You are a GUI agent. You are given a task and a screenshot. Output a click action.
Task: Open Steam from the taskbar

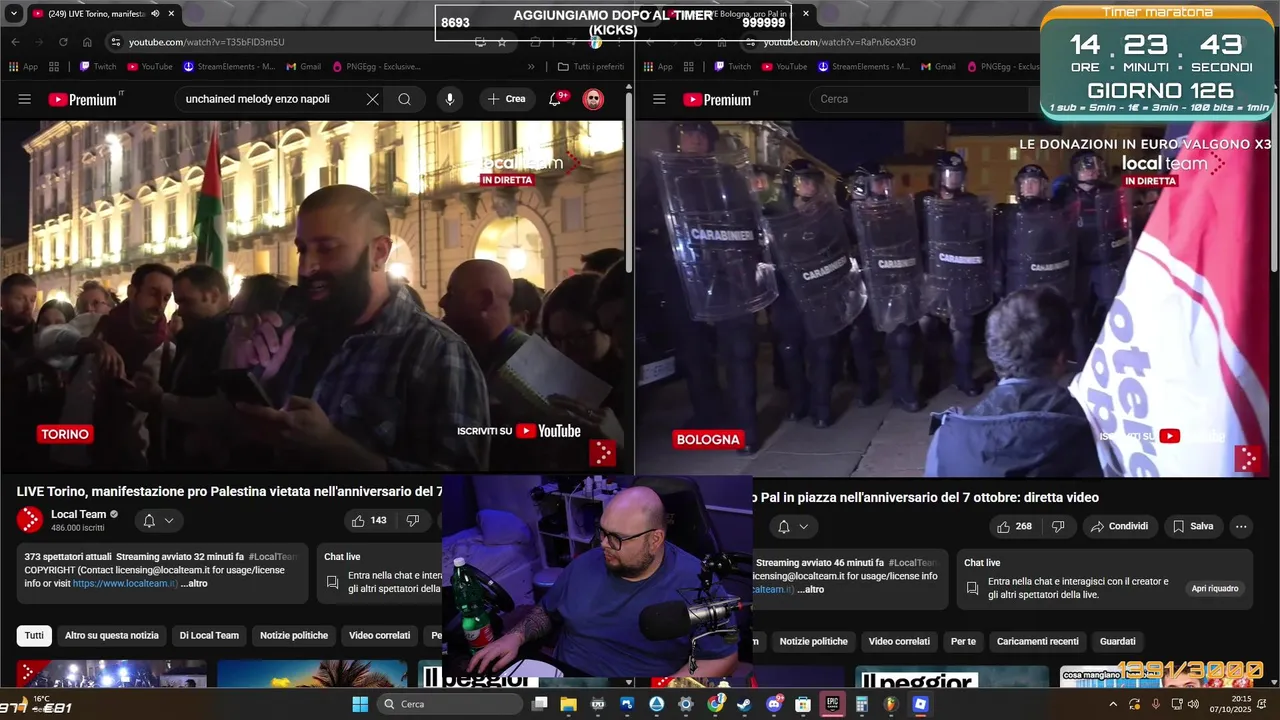[744, 704]
